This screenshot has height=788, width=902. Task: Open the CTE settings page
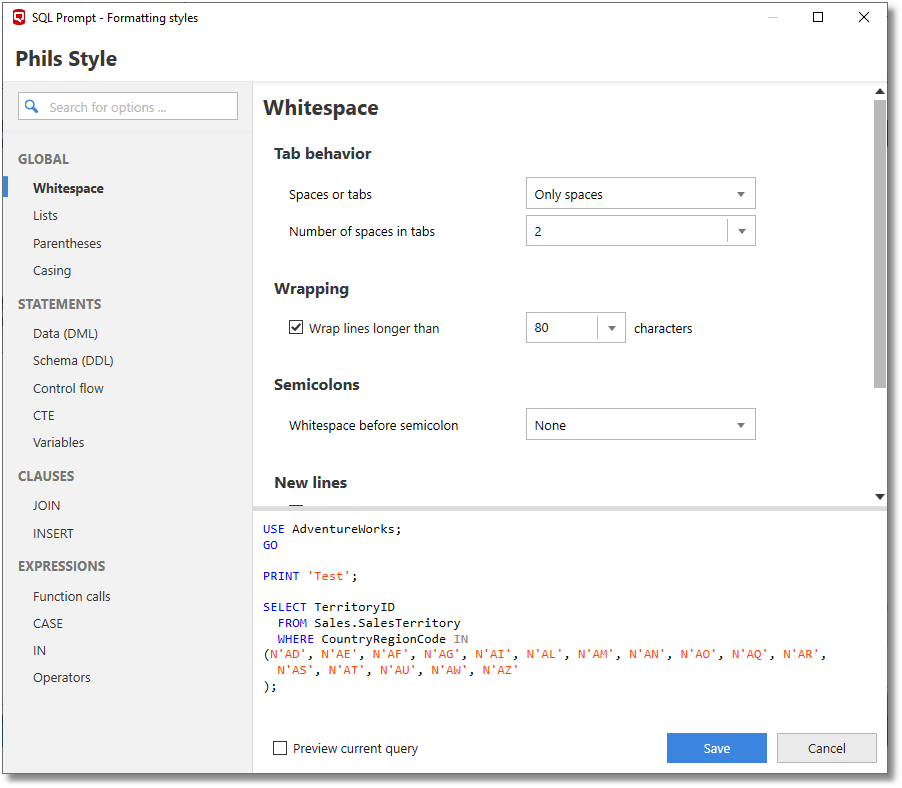44,415
